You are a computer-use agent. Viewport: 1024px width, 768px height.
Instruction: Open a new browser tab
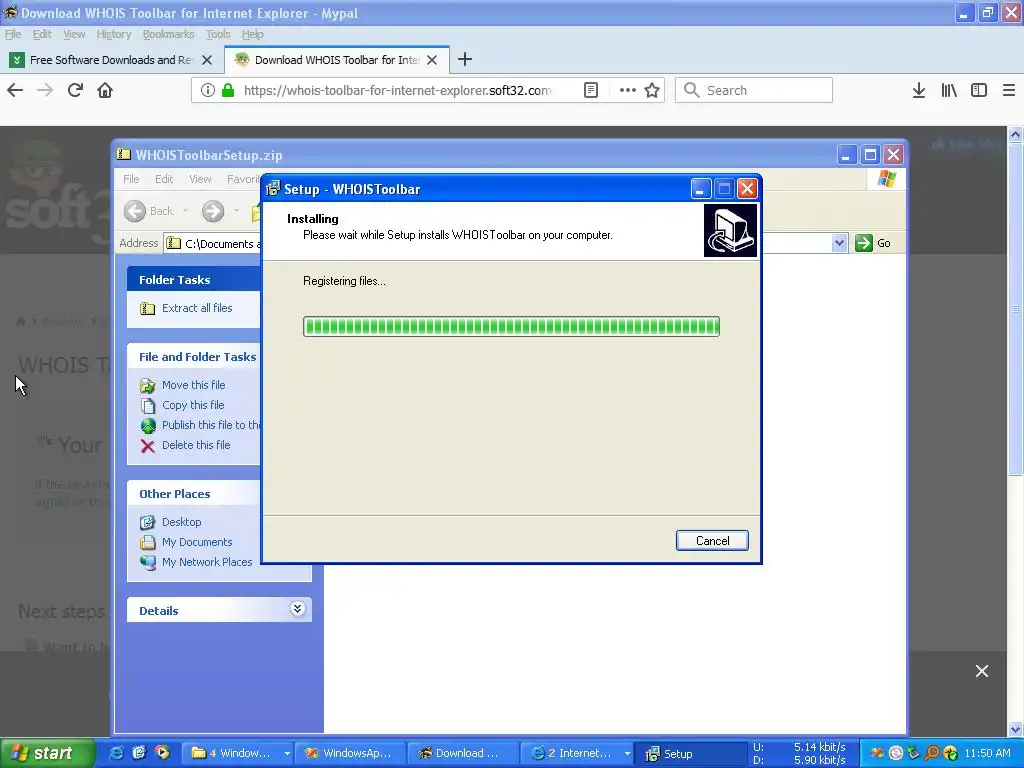click(465, 59)
